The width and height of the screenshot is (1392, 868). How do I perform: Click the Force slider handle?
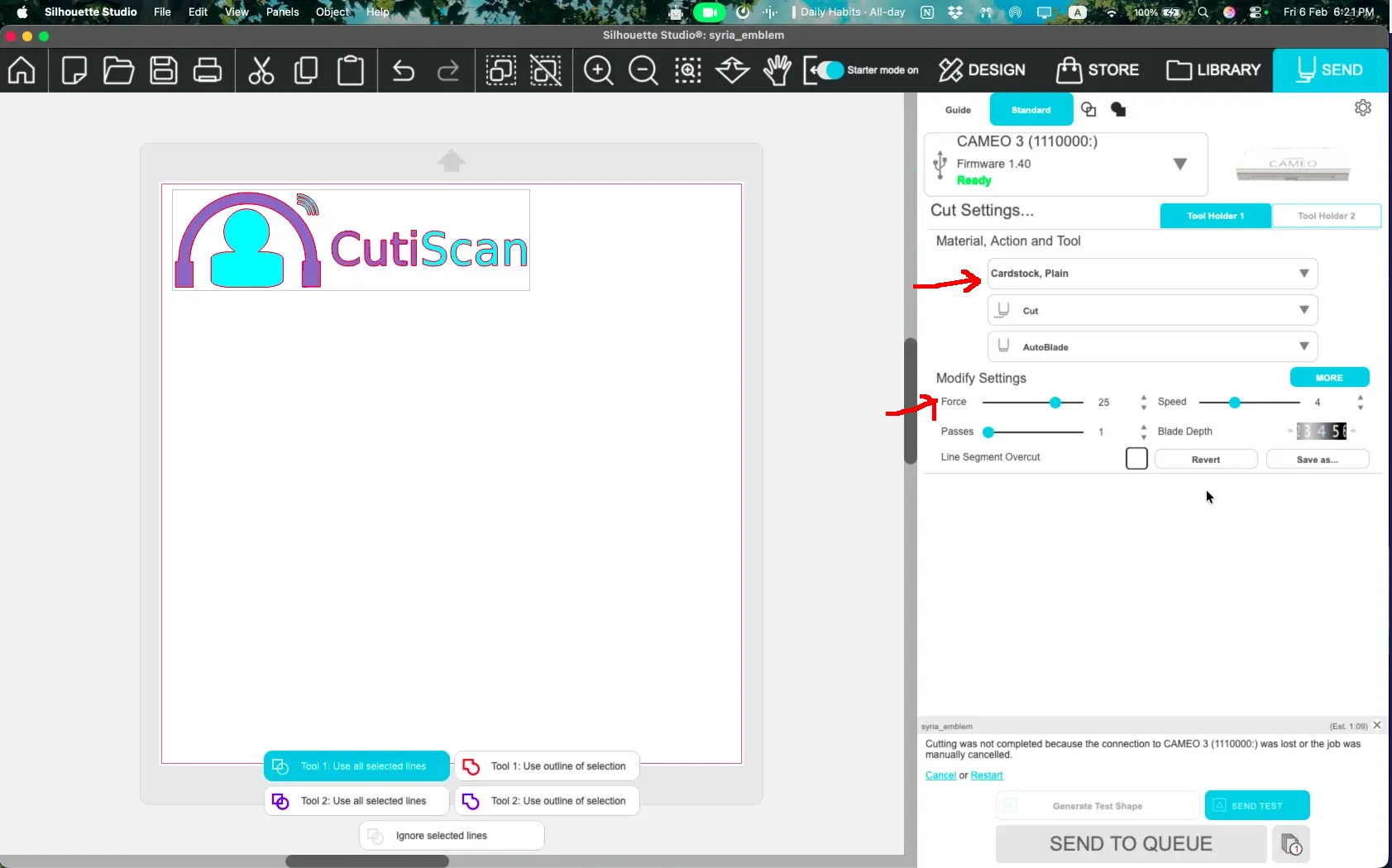[1055, 403]
